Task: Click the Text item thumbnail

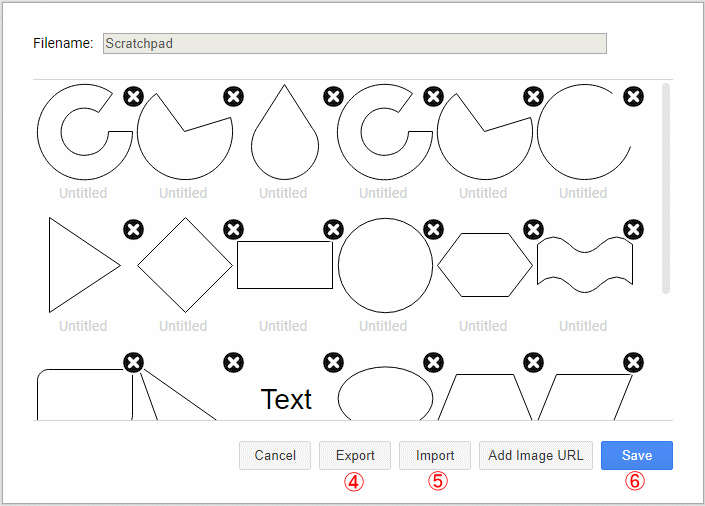Action: [286, 400]
